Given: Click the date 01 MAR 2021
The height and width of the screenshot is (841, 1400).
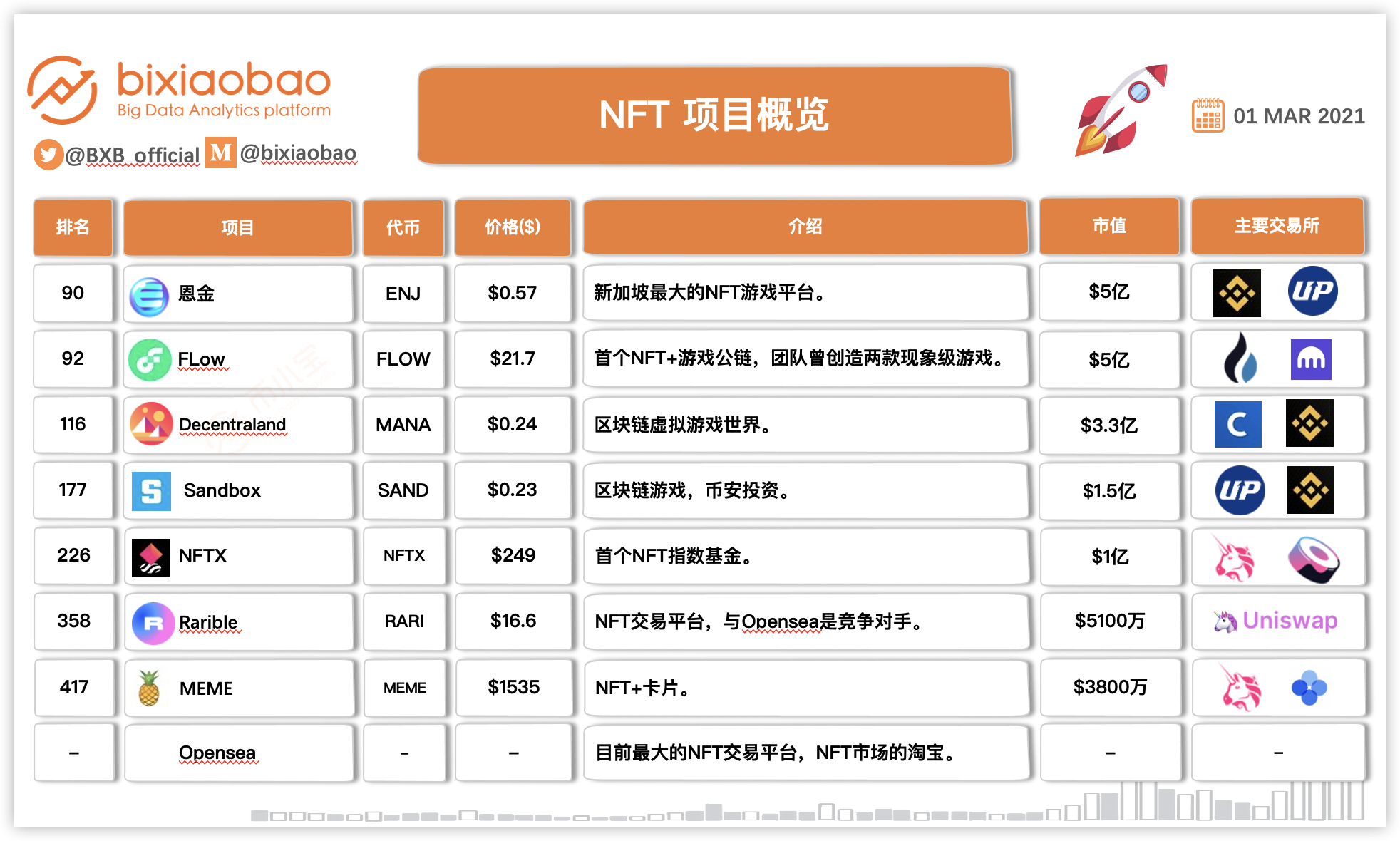Looking at the screenshot, I should [1299, 115].
